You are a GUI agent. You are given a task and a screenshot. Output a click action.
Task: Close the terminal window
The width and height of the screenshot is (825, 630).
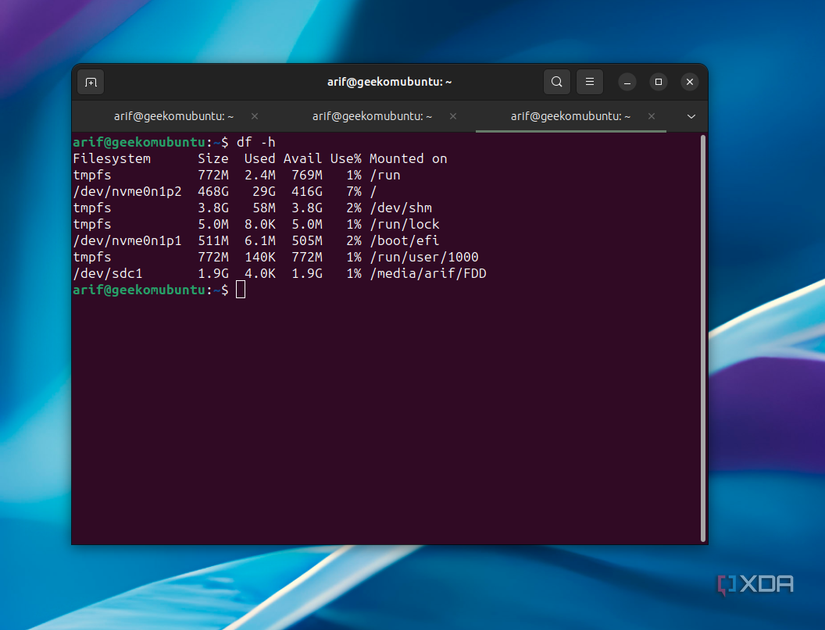click(x=690, y=82)
